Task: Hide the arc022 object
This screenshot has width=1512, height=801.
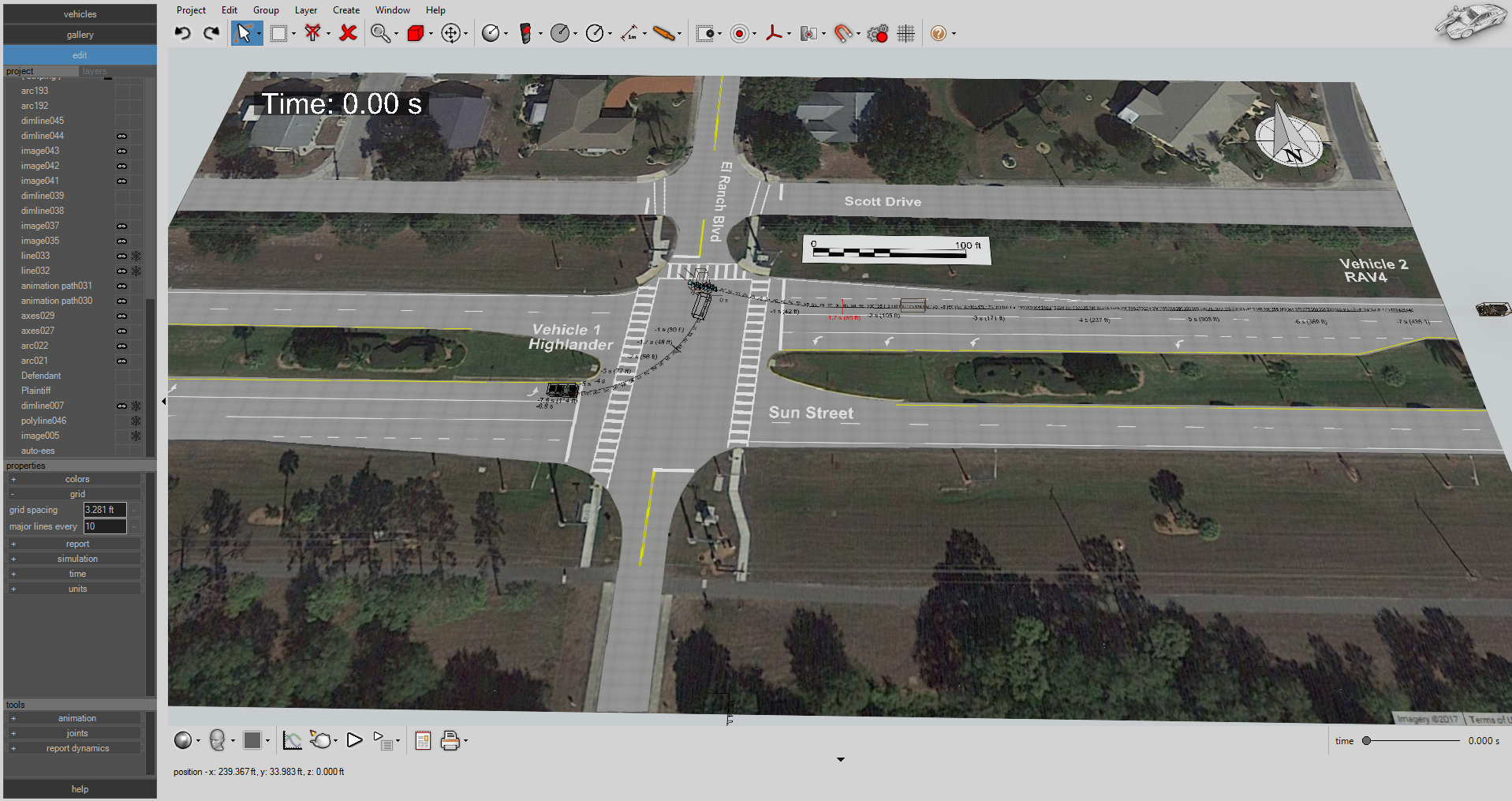Action: click(121, 346)
